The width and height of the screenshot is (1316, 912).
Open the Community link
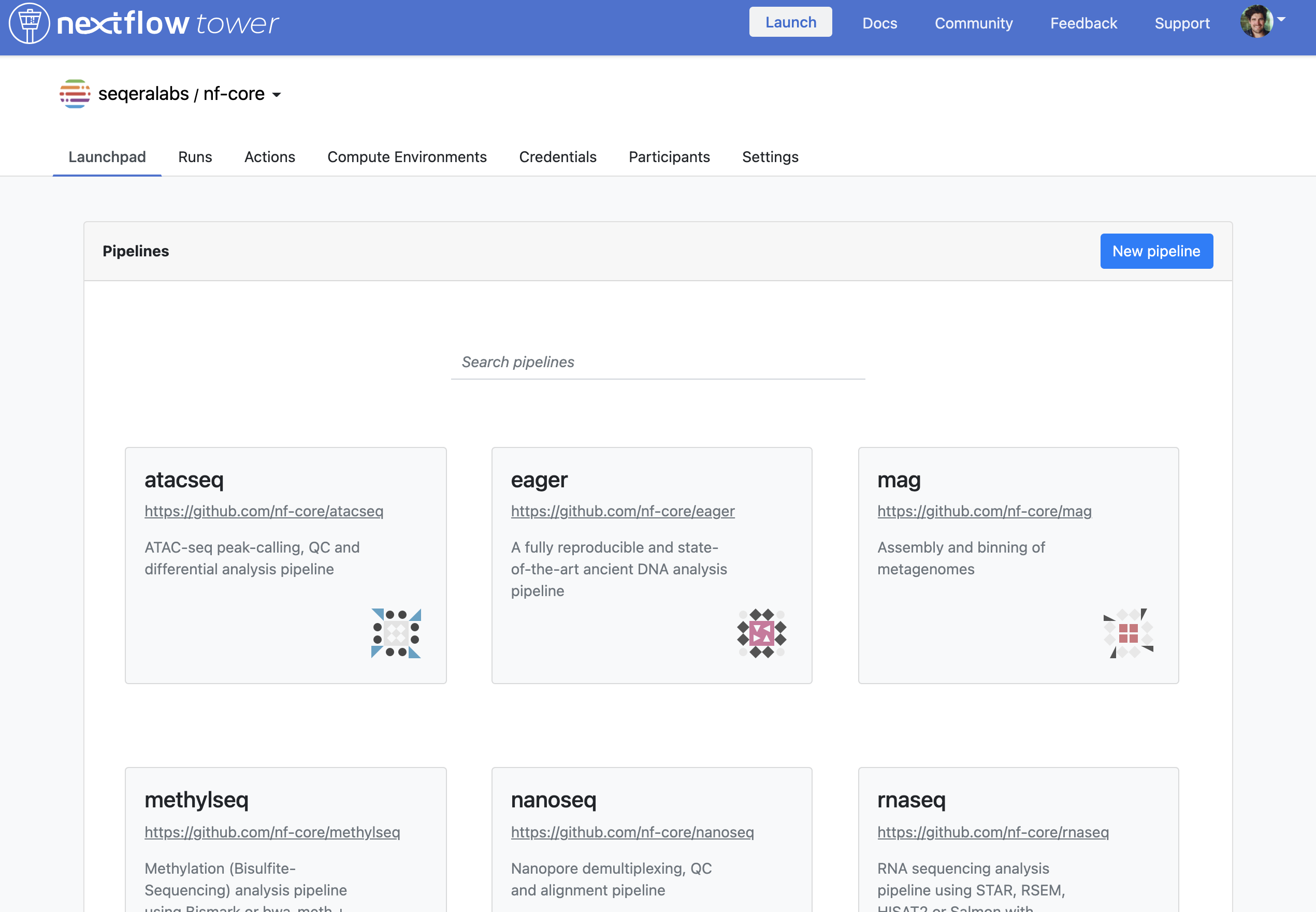coord(974,23)
